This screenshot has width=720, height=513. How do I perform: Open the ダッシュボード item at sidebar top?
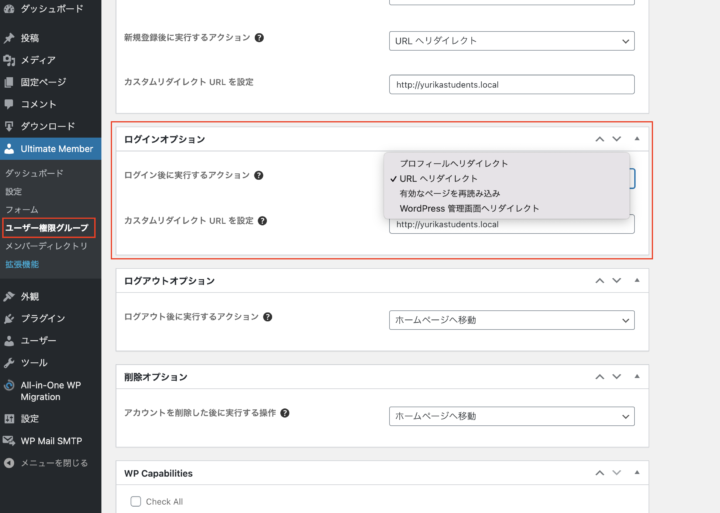51,9
